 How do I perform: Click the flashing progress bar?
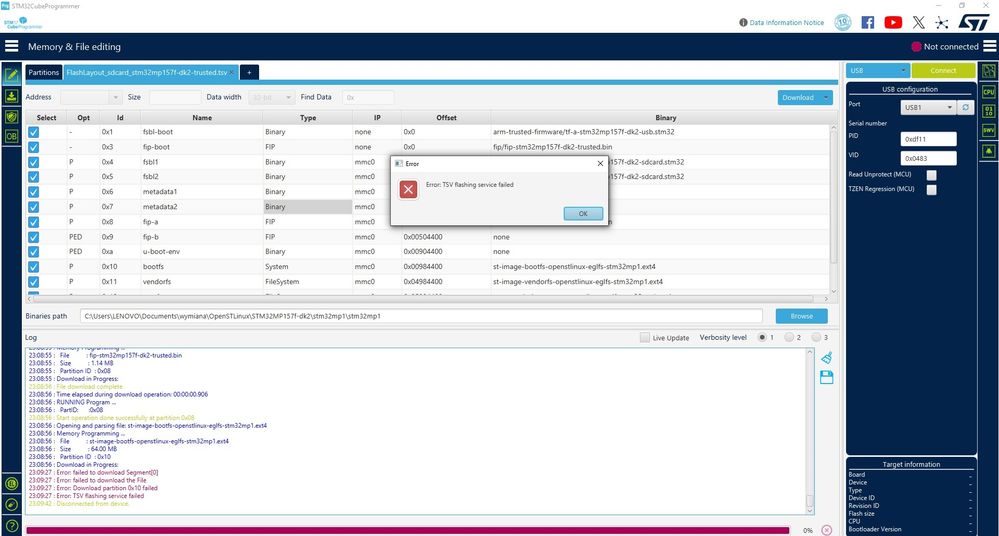[x=408, y=530]
